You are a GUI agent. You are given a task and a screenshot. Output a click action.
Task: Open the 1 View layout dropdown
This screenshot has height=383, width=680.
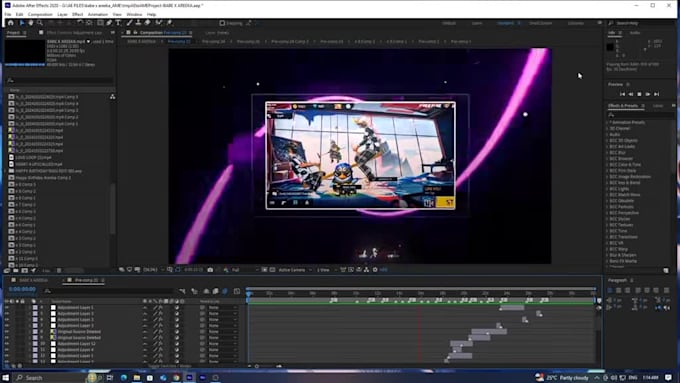[x=326, y=270]
